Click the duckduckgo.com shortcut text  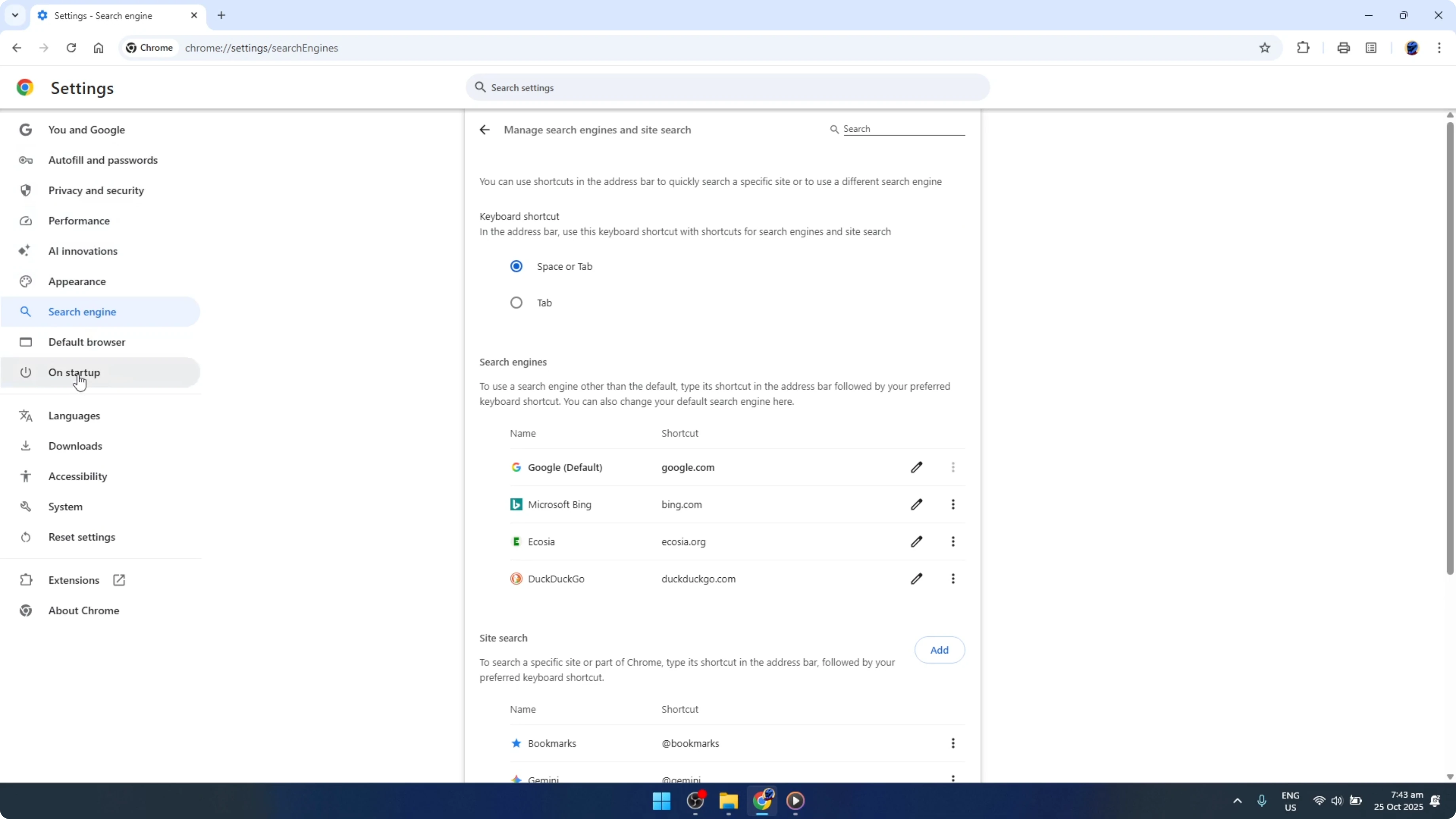point(699,579)
